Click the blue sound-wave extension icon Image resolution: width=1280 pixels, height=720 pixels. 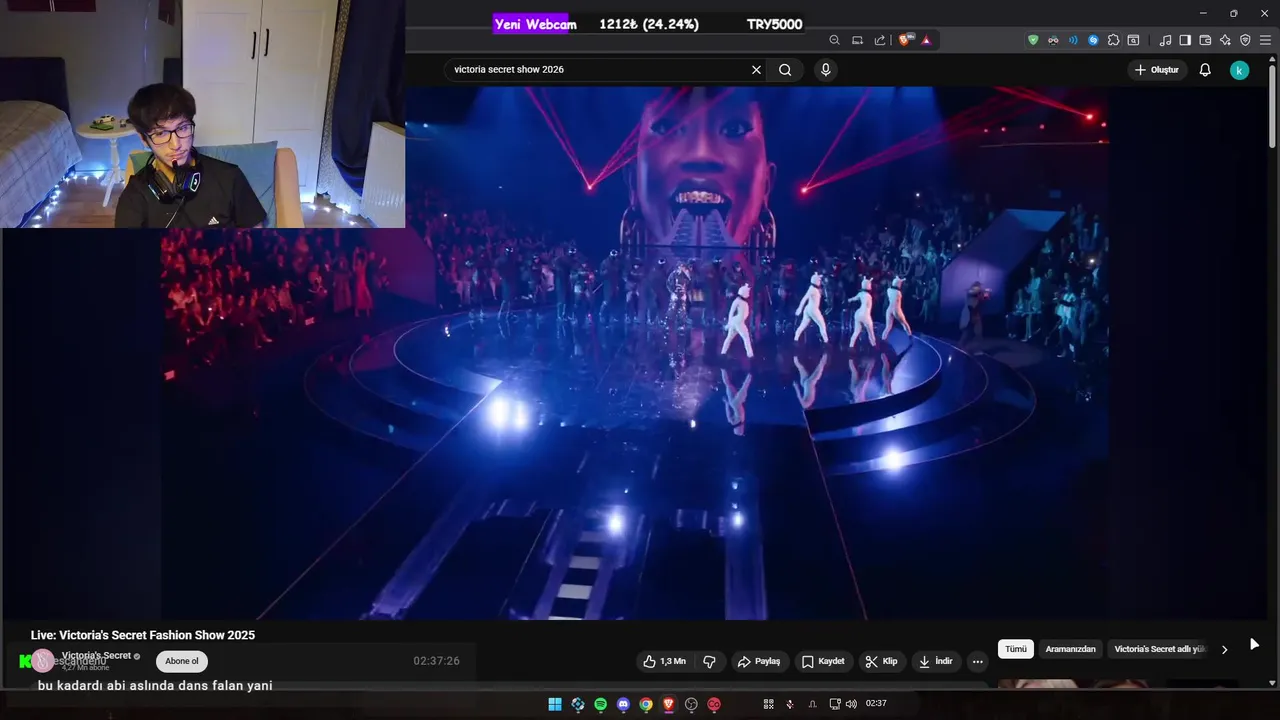pos(1073,40)
